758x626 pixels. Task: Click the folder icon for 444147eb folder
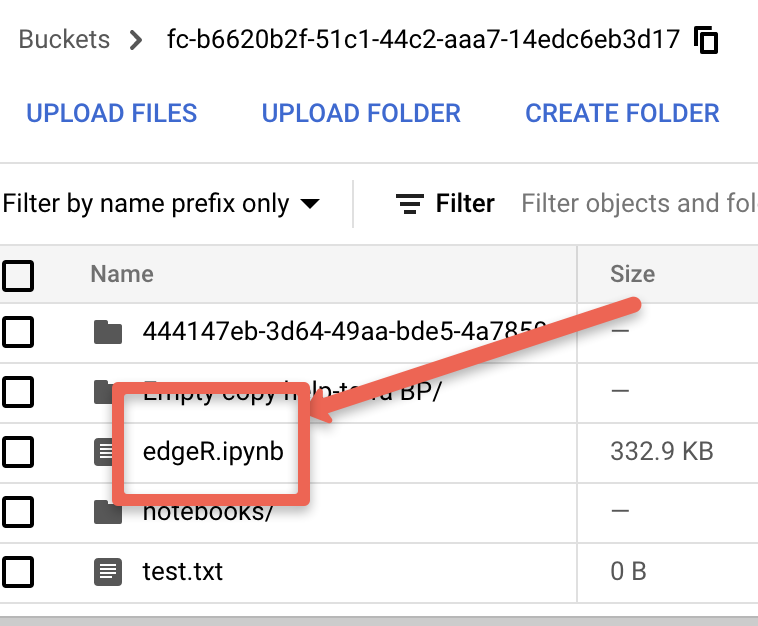point(107,331)
